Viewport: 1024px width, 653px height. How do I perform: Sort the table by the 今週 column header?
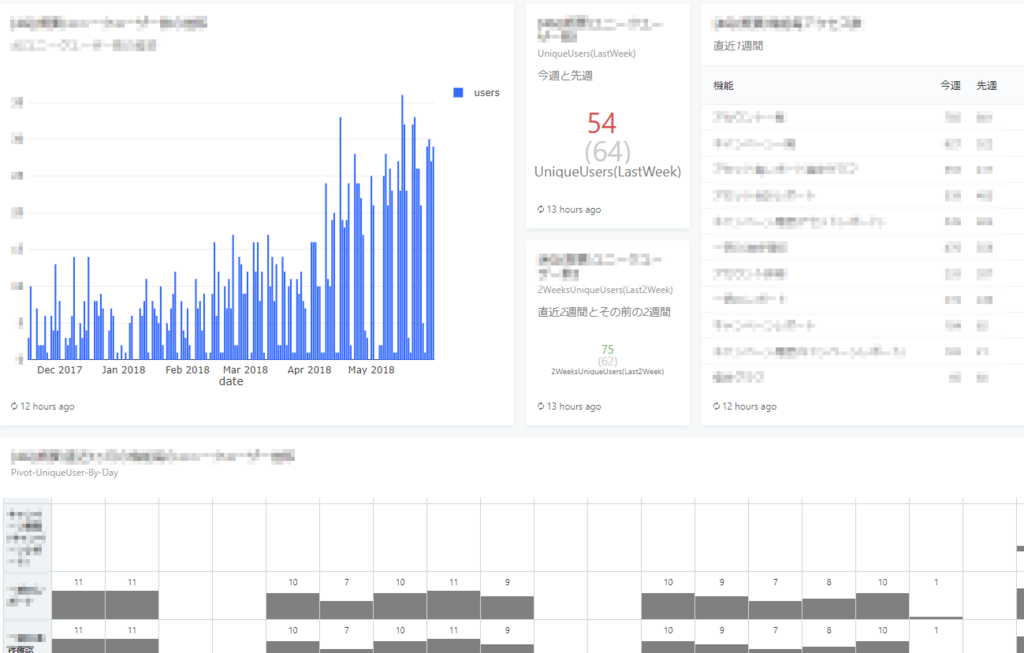click(949, 85)
